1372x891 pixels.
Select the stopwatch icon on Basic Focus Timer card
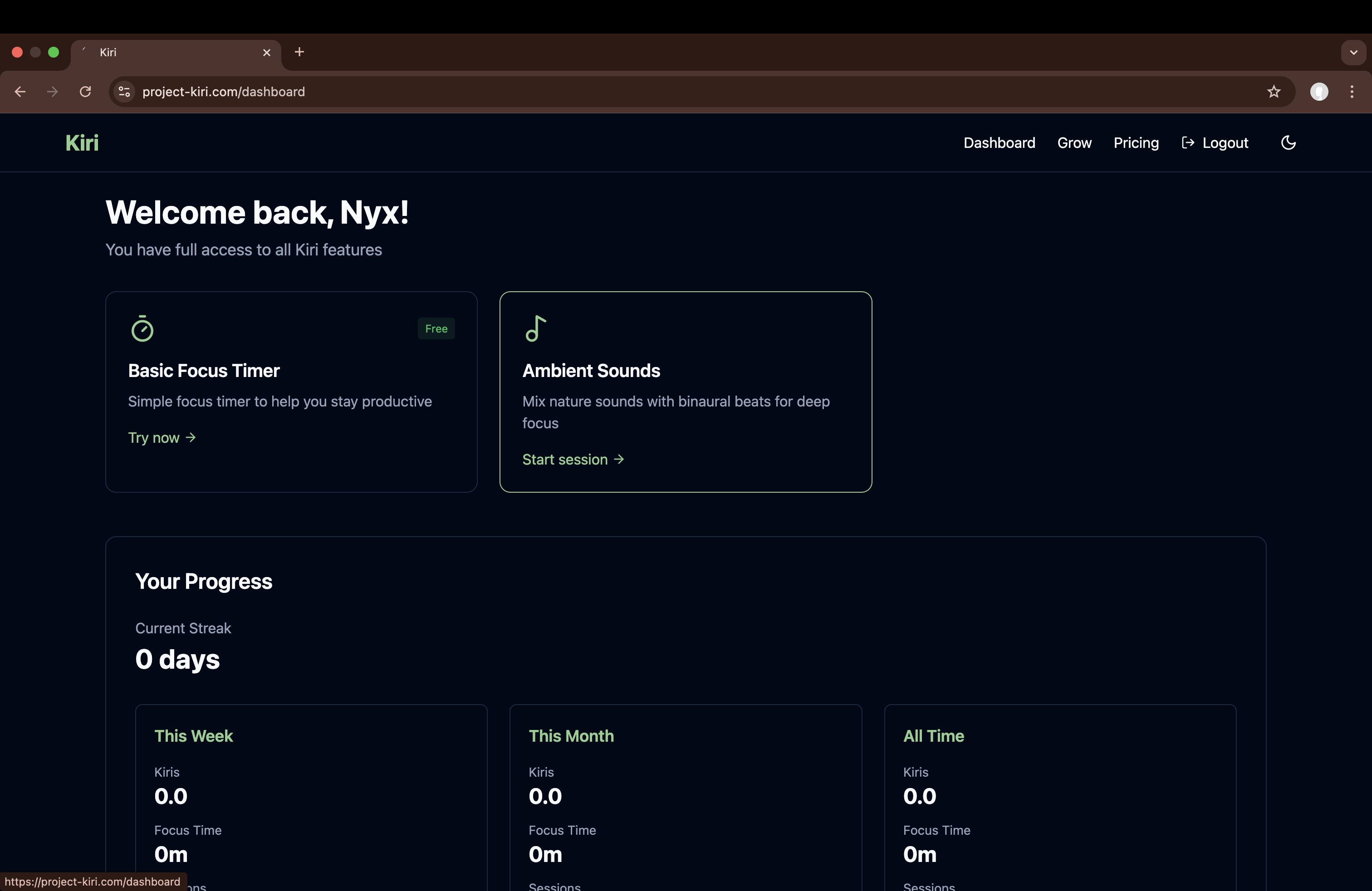(x=142, y=328)
